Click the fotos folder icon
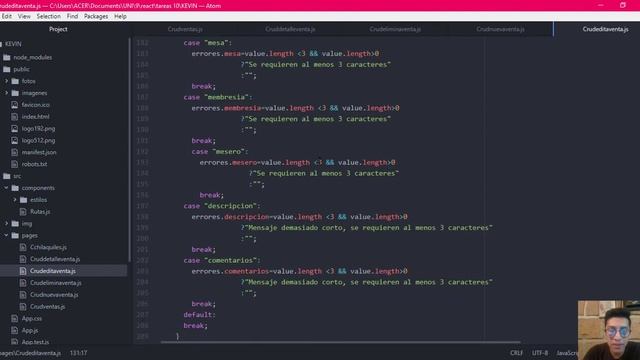 (x=15, y=81)
